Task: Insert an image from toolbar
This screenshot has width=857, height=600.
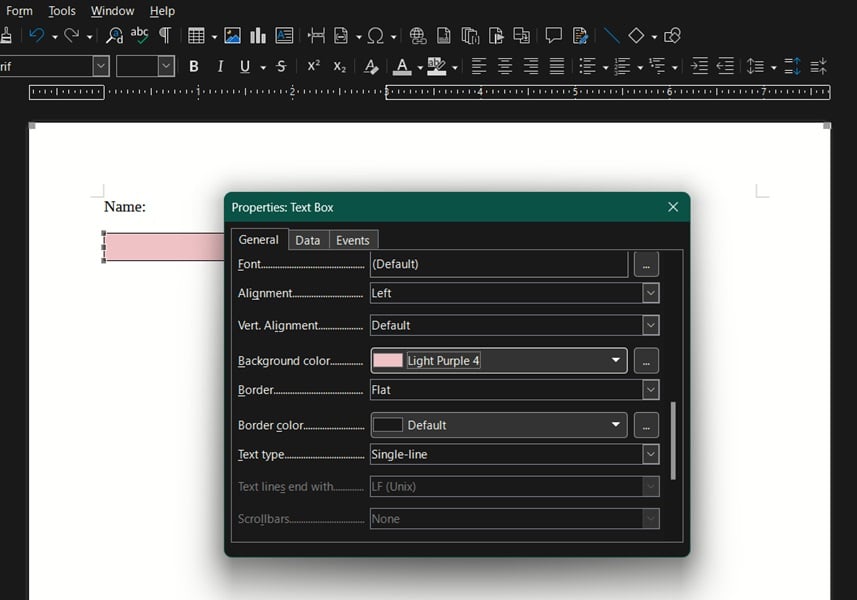Action: click(x=232, y=36)
